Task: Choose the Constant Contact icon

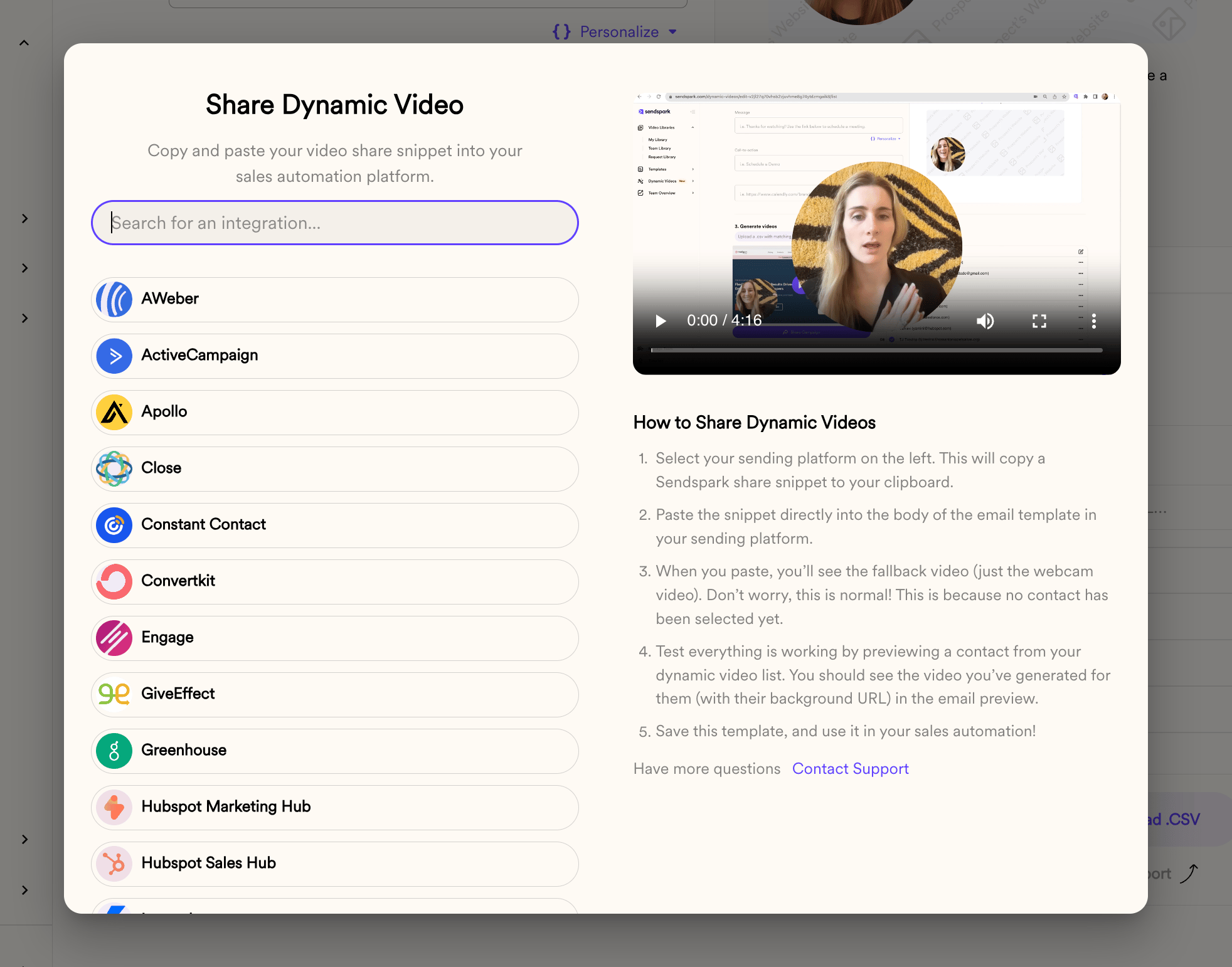Action: [114, 525]
